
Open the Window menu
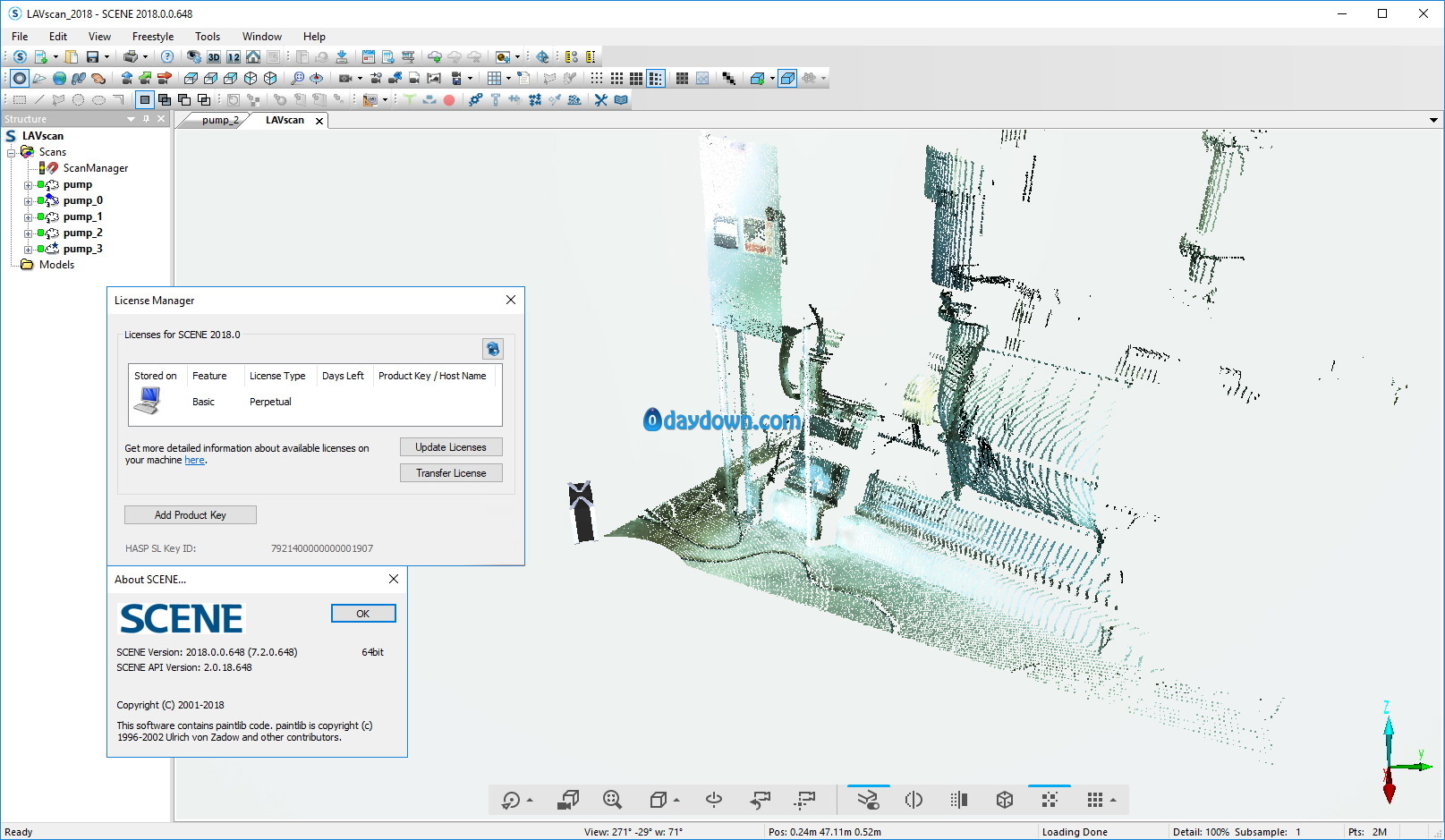pyautogui.click(x=262, y=37)
